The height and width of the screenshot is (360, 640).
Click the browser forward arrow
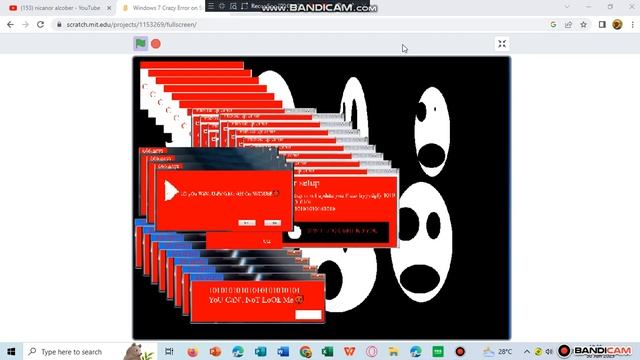[x=25, y=24]
